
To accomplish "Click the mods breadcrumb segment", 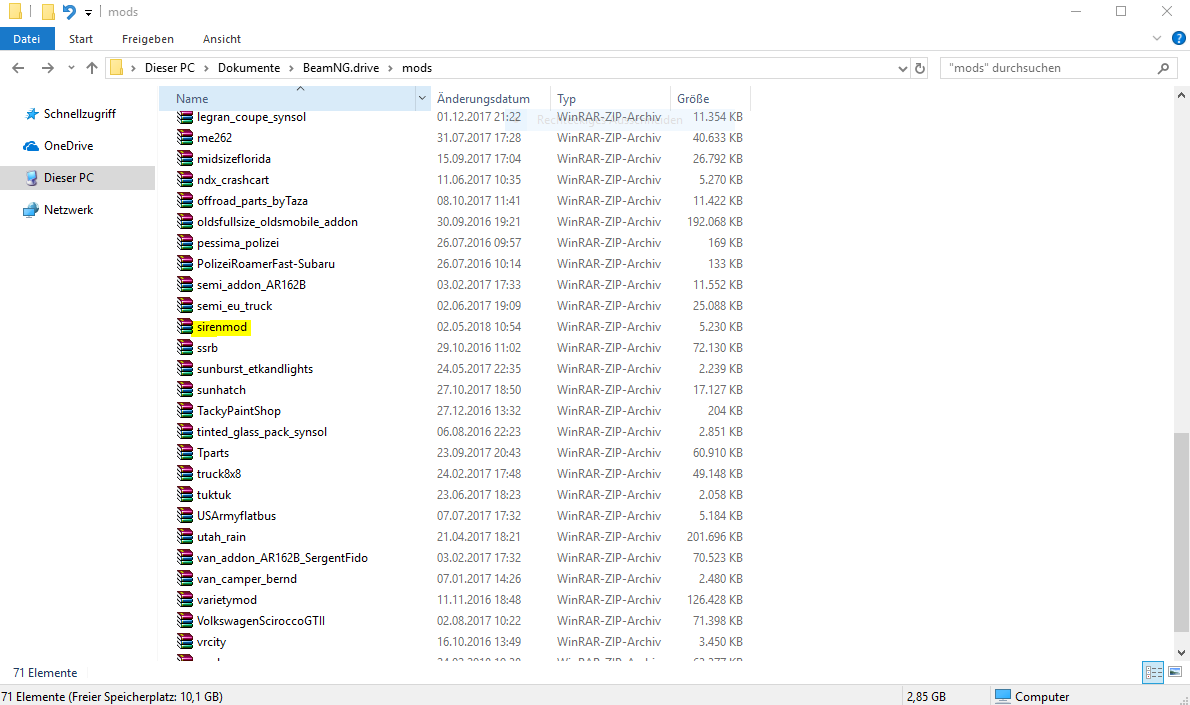I will (x=417, y=68).
